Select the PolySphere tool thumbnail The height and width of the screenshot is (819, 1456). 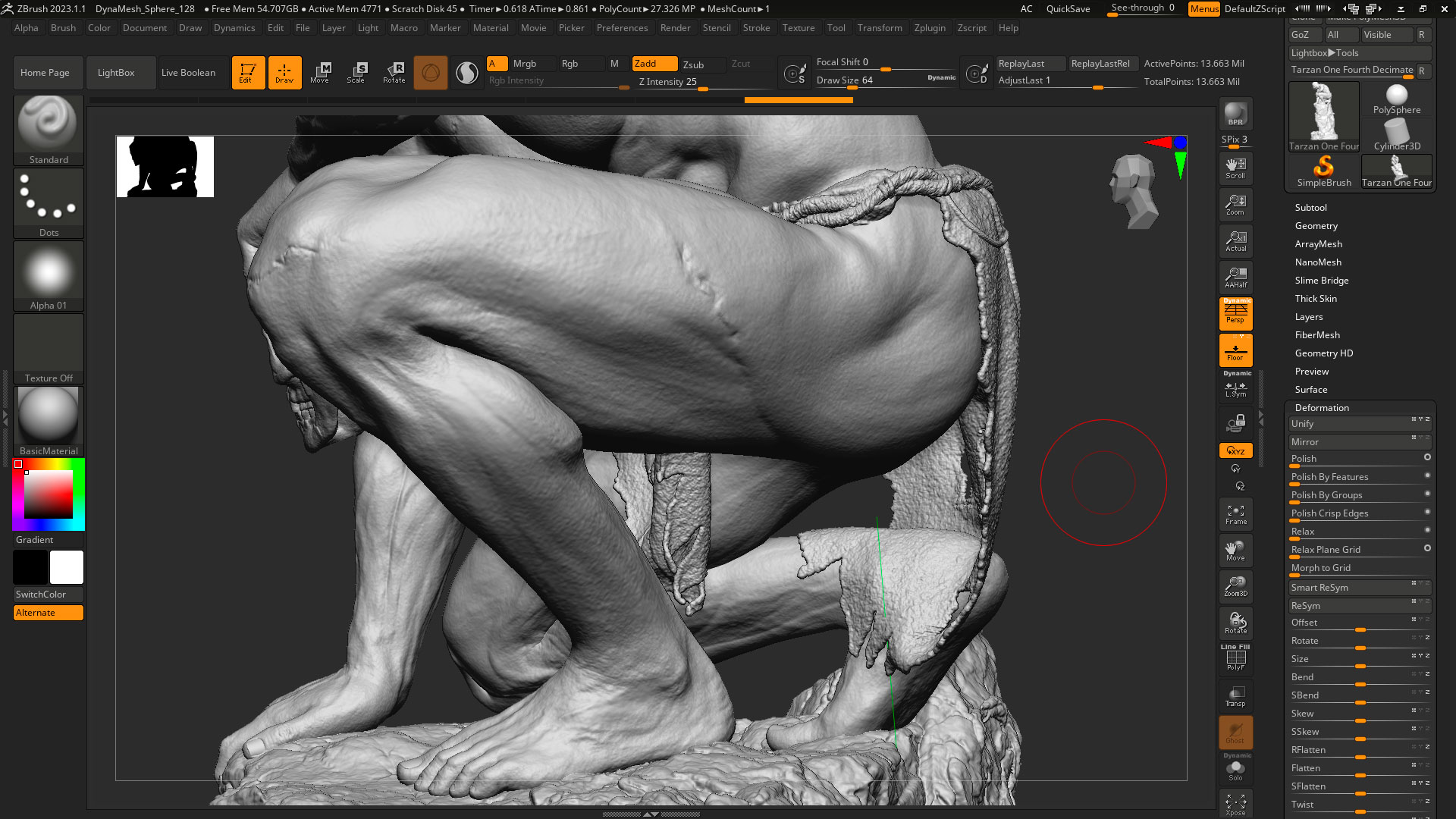(1396, 99)
